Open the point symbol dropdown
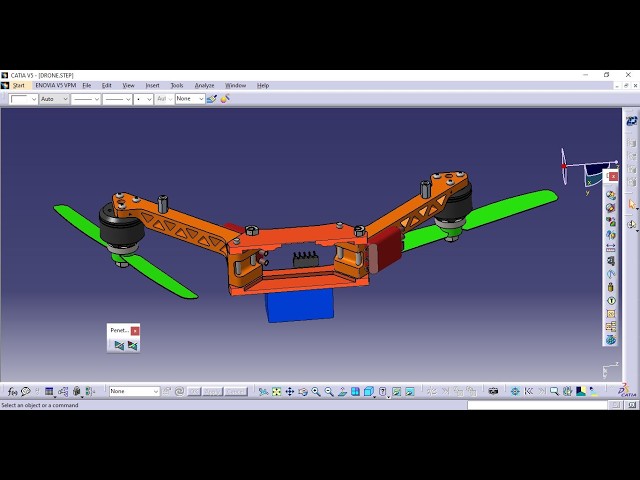Viewport: 640px width, 480px height. coord(144,99)
